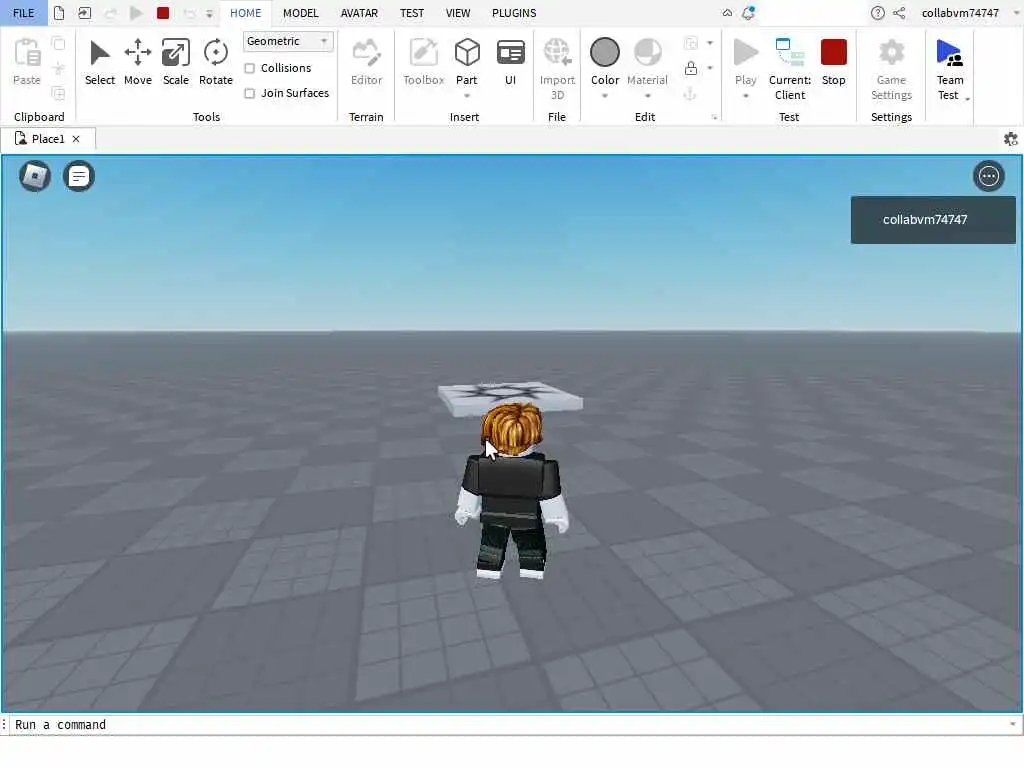1024x768 pixels.
Task: Click the Anchor icon
Action: point(690,94)
